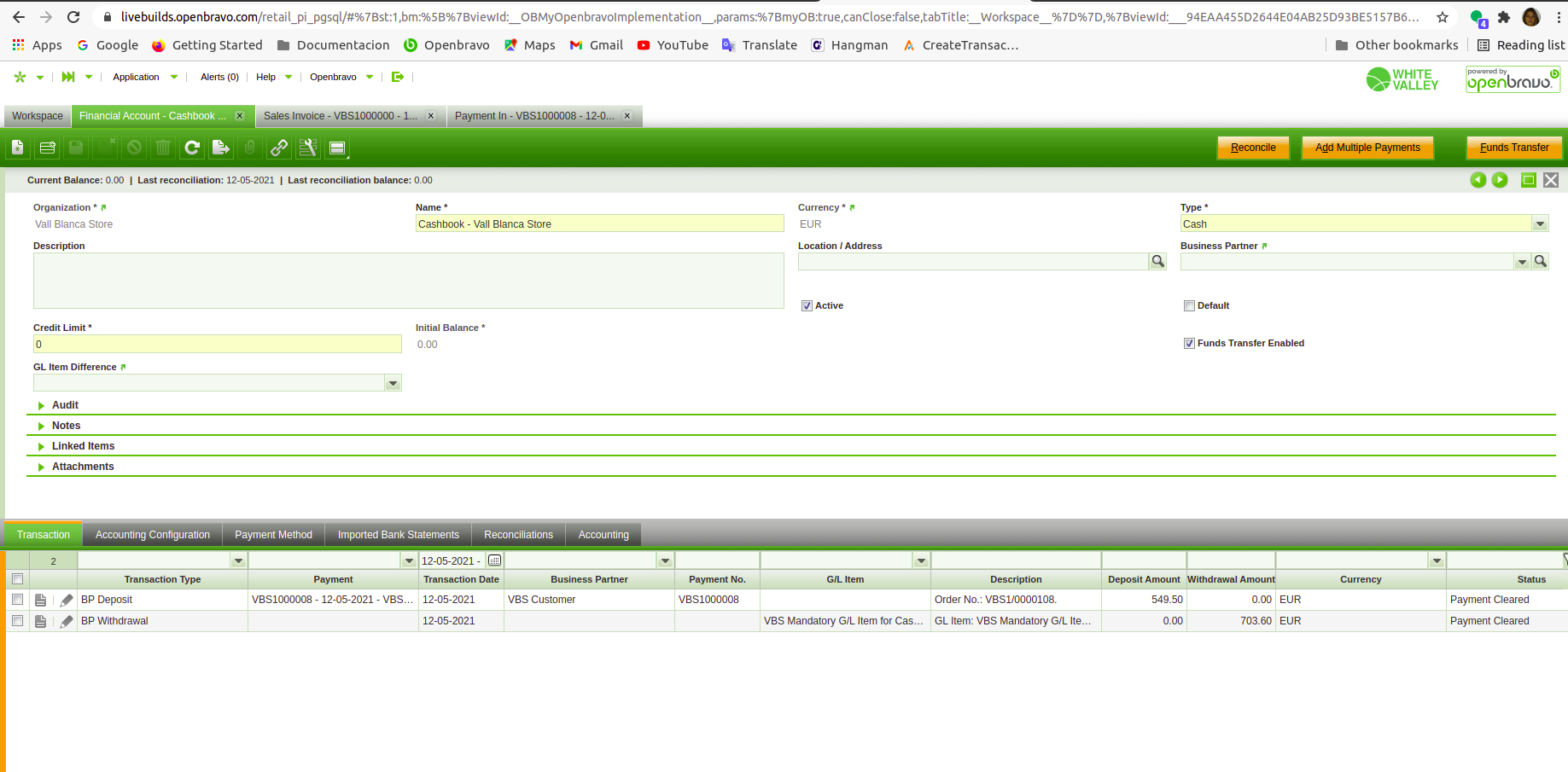Refresh the record with the reload icon

click(x=192, y=148)
